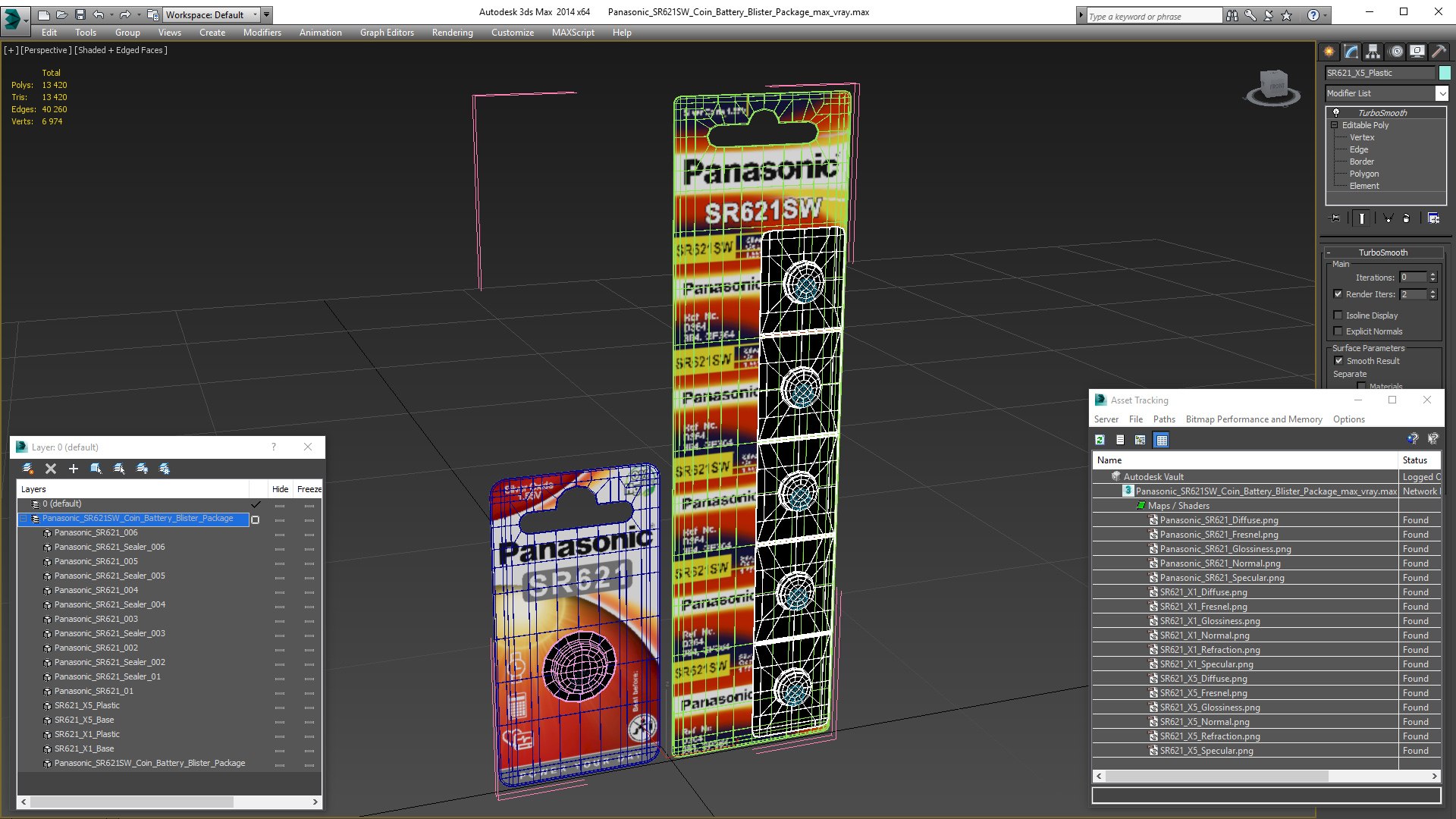
Task: Switch to the Motion command panel
Action: point(1396,52)
